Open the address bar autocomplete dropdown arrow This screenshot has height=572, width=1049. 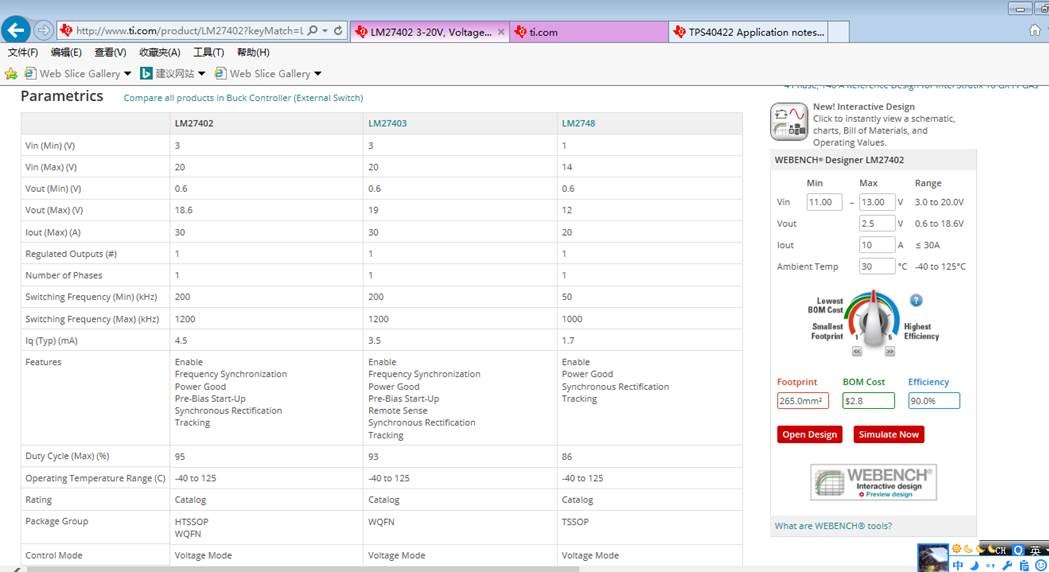pyautogui.click(x=325, y=31)
